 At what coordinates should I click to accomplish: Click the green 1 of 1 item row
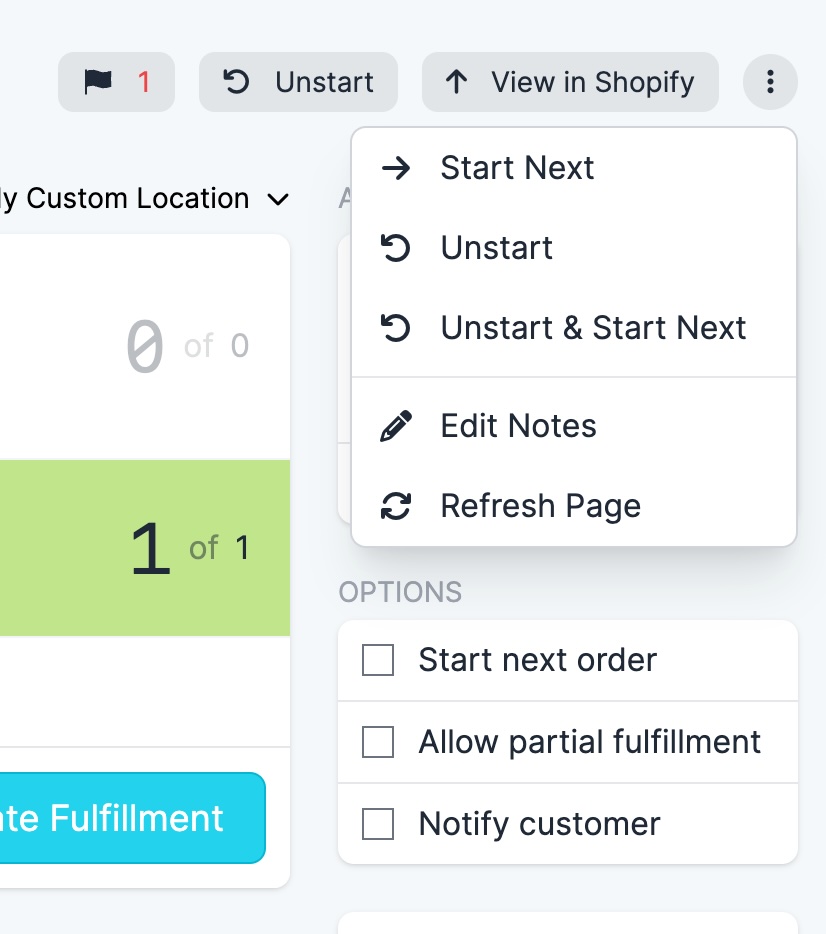(145, 548)
